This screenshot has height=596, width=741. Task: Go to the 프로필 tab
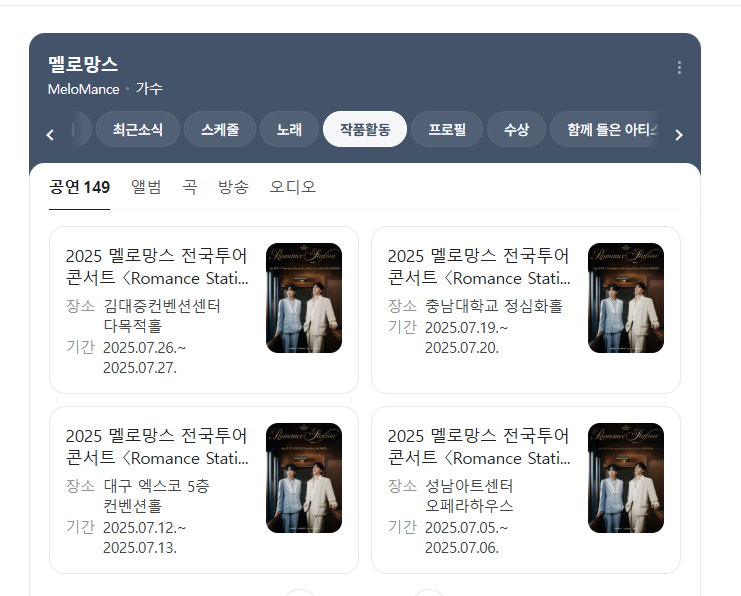447,130
